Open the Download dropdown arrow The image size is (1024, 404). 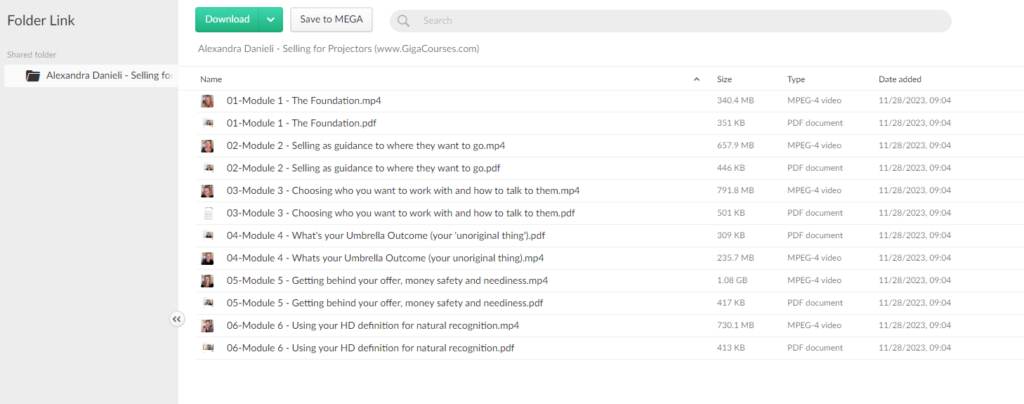[x=269, y=19]
